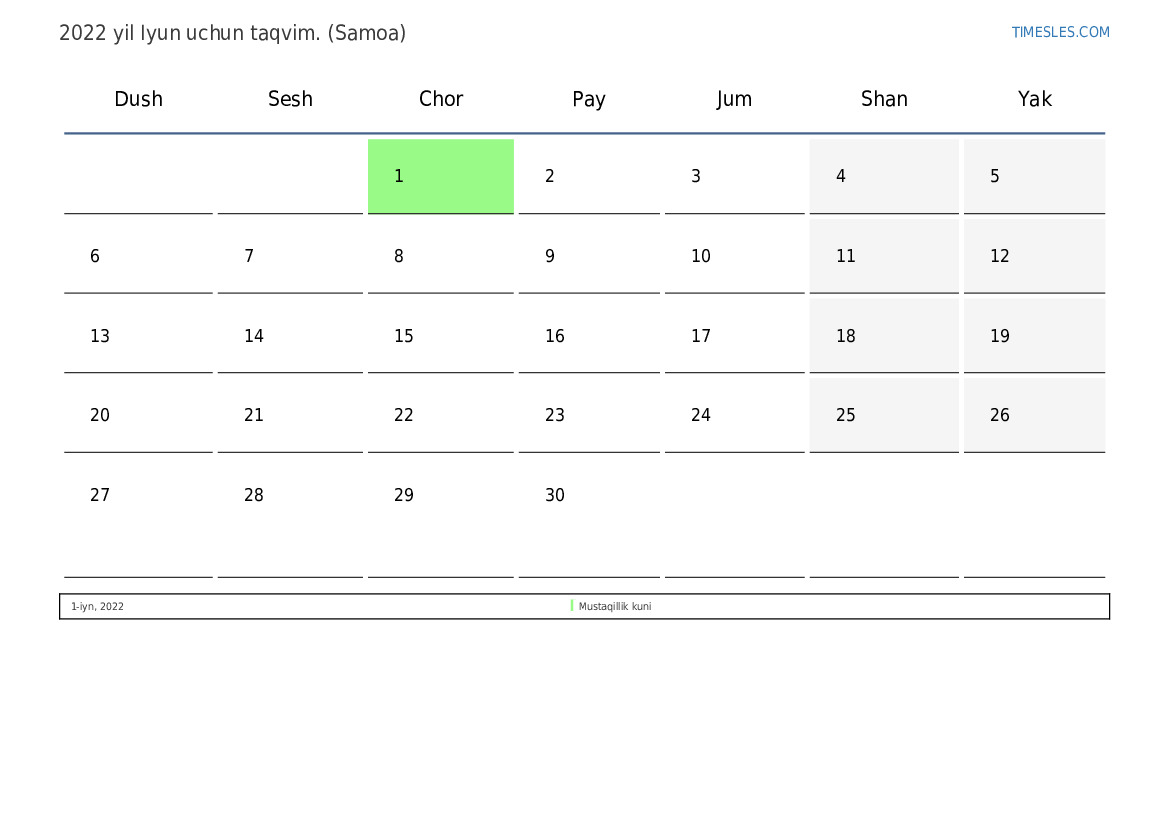Select Sunday June 12 cell
Image resolution: width=1169 pixels, height=827 pixels.
point(1034,256)
